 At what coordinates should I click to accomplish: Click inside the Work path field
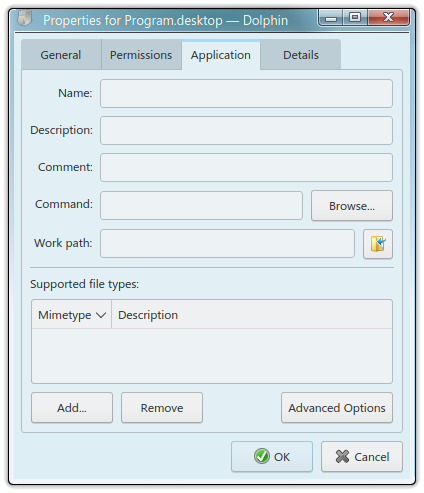[x=227, y=243]
